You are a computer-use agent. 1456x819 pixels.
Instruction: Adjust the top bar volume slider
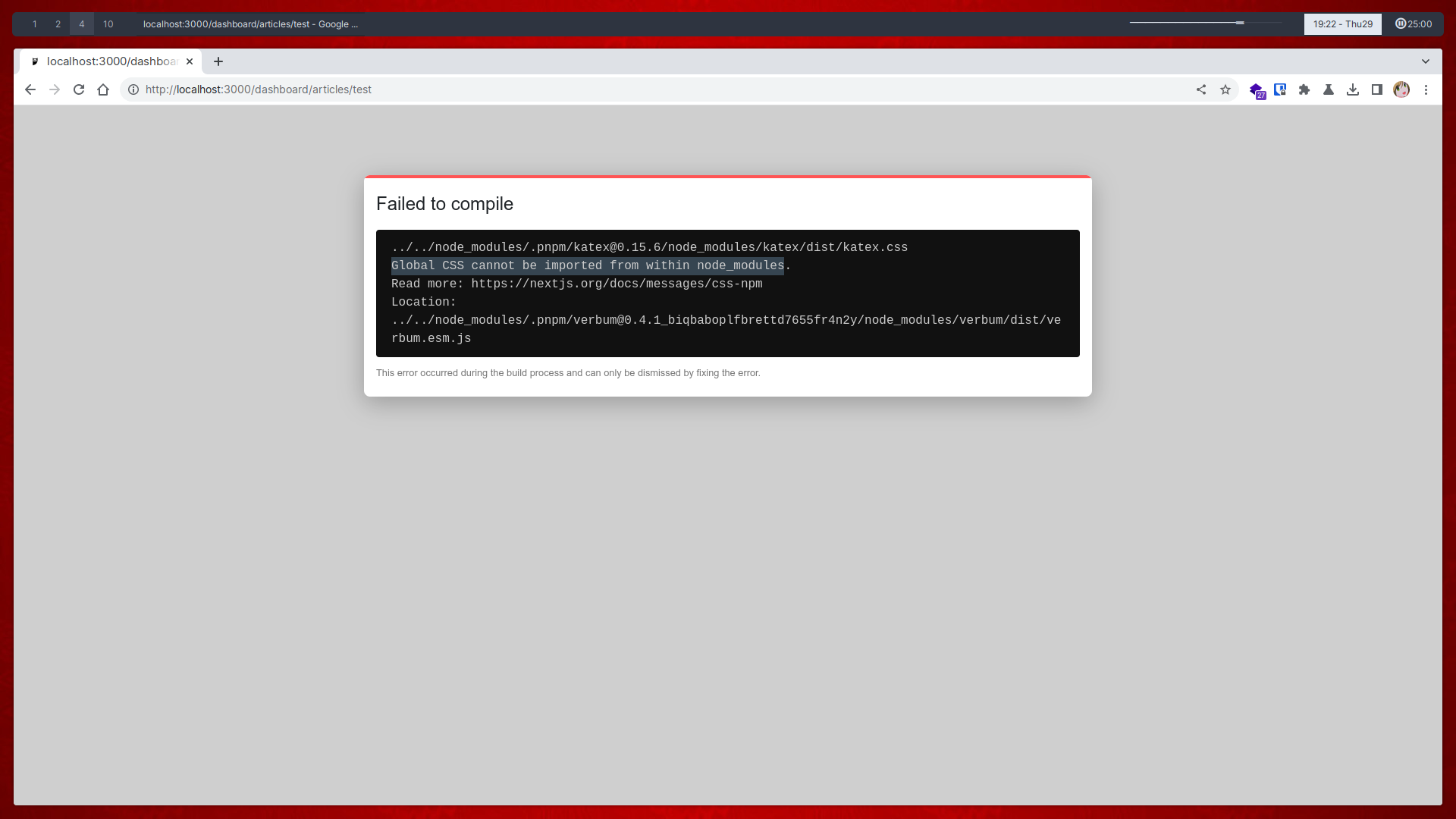click(x=1240, y=23)
